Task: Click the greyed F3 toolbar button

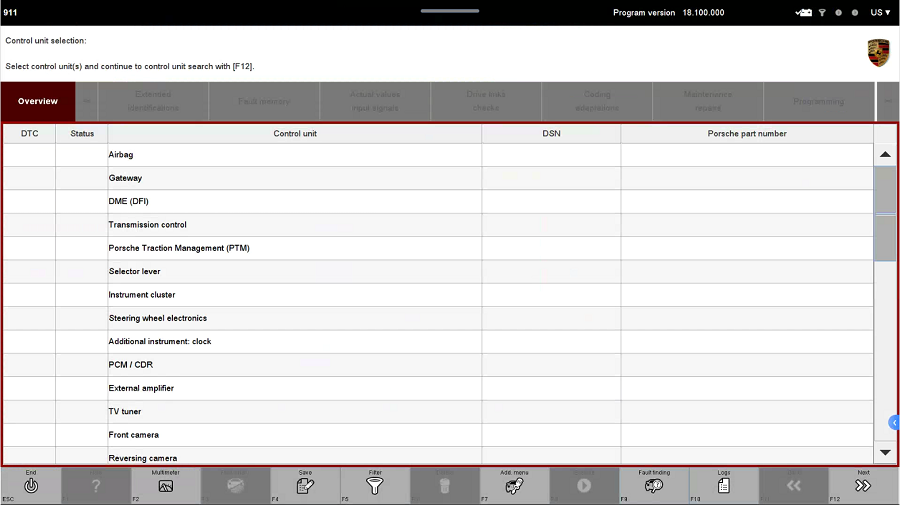Action: 235,486
